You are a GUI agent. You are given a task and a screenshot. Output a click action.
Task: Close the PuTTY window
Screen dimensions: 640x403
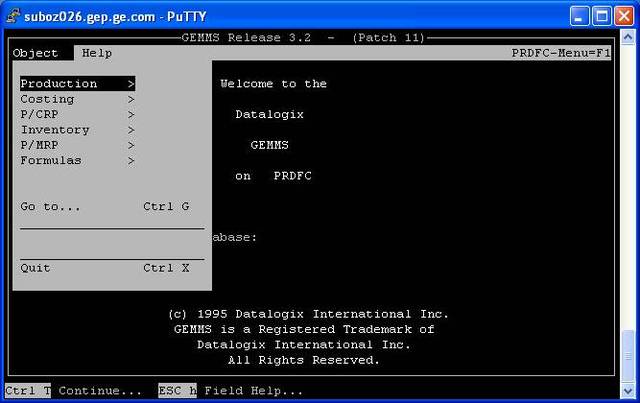click(x=624, y=16)
